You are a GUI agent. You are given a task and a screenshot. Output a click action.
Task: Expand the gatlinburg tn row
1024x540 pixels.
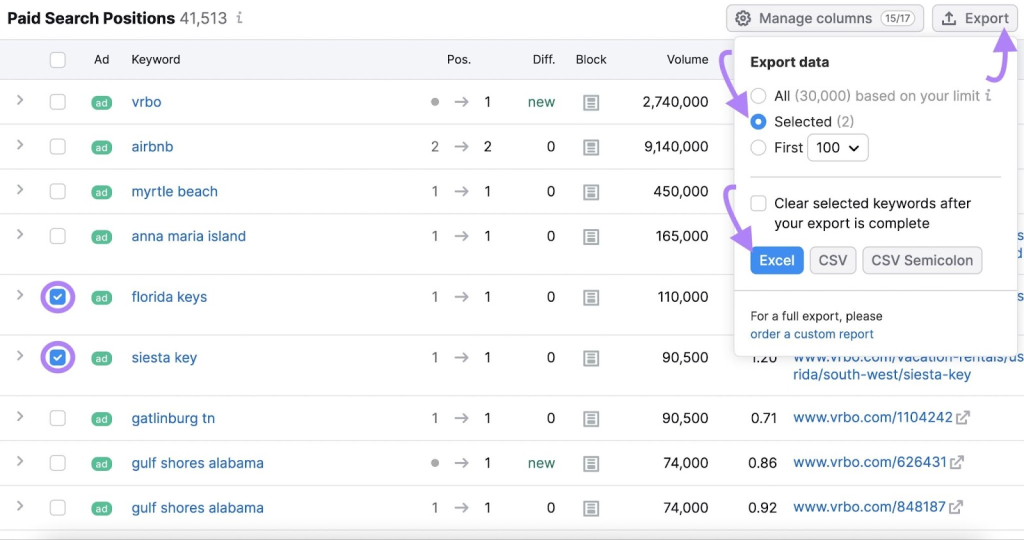(x=20, y=417)
